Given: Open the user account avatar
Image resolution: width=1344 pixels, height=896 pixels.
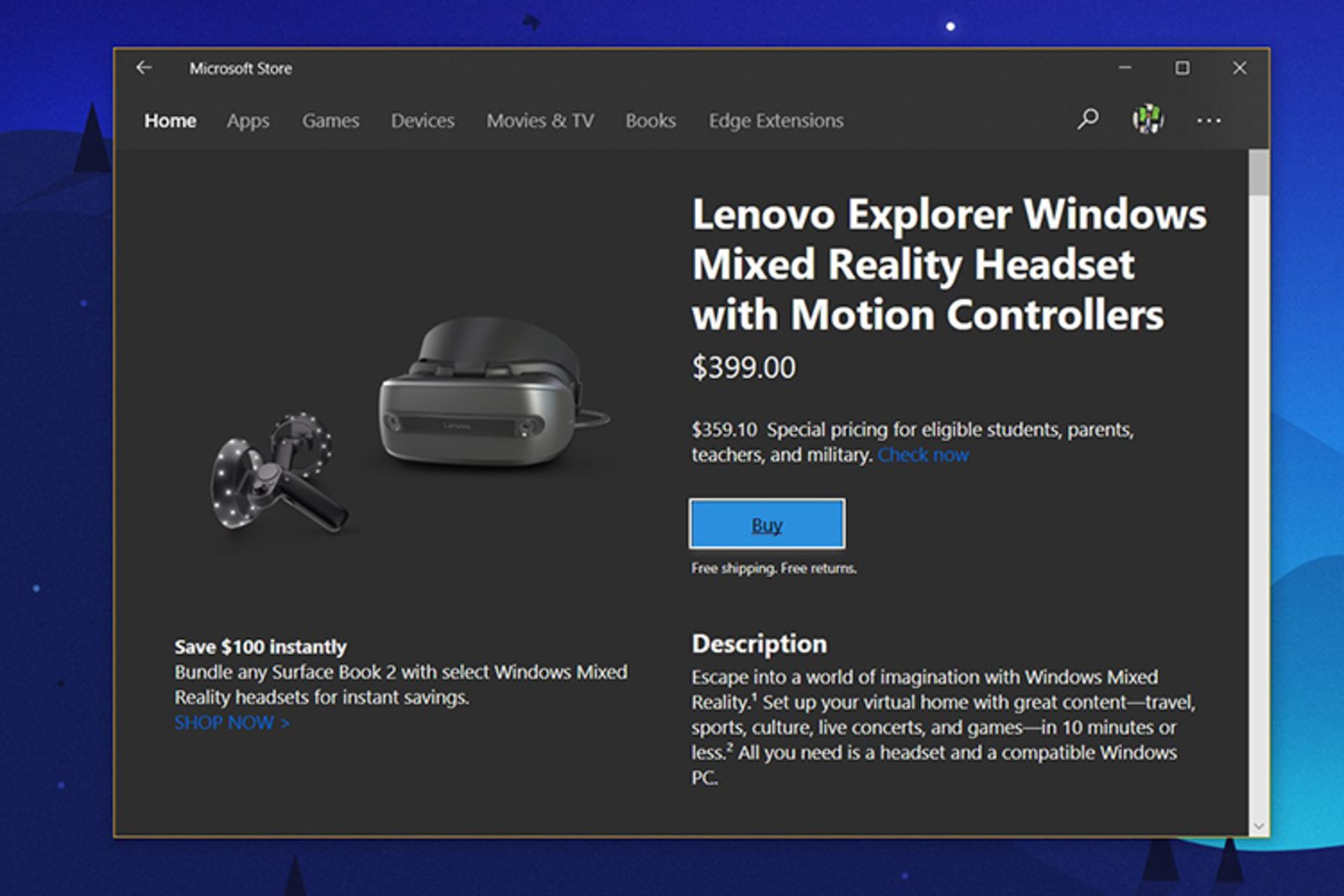Looking at the screenshot, I should coord(1148,120).
